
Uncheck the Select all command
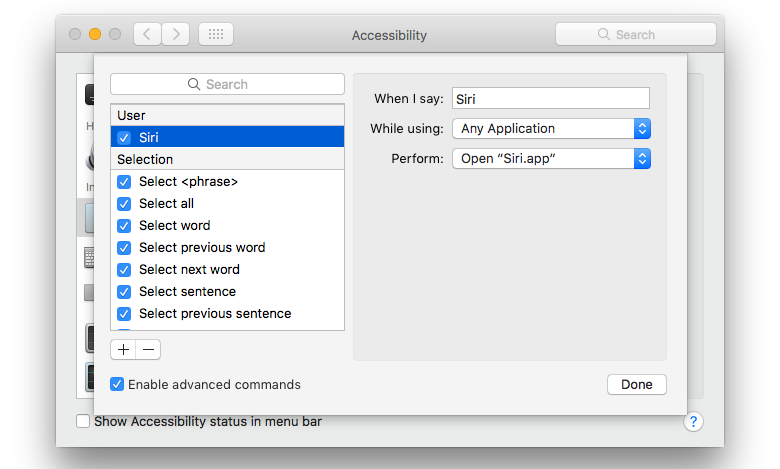(124, 204)
